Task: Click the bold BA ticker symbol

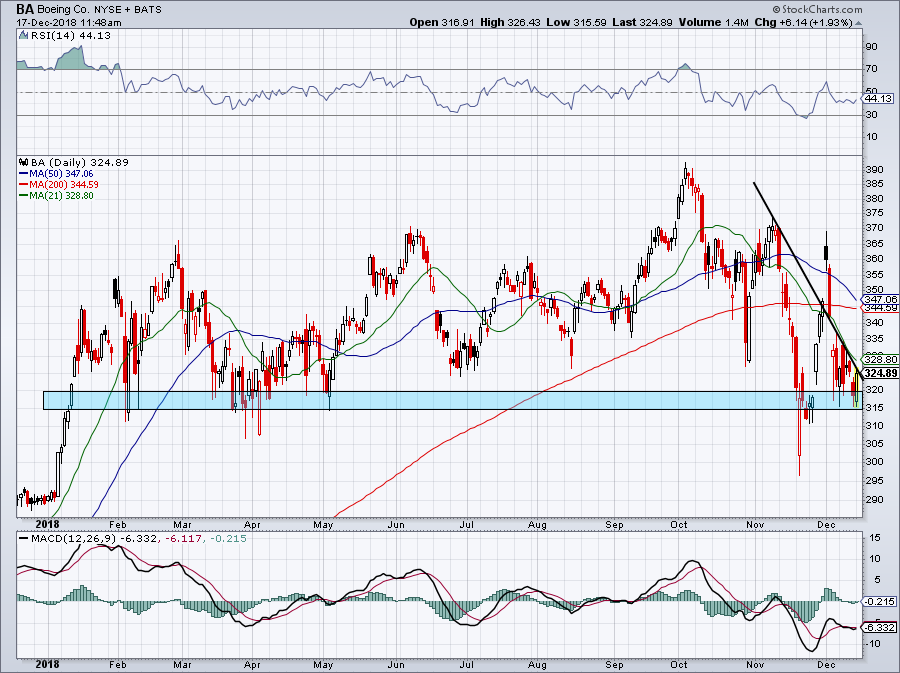Action: pyautogui.click(x=25, y=9)
